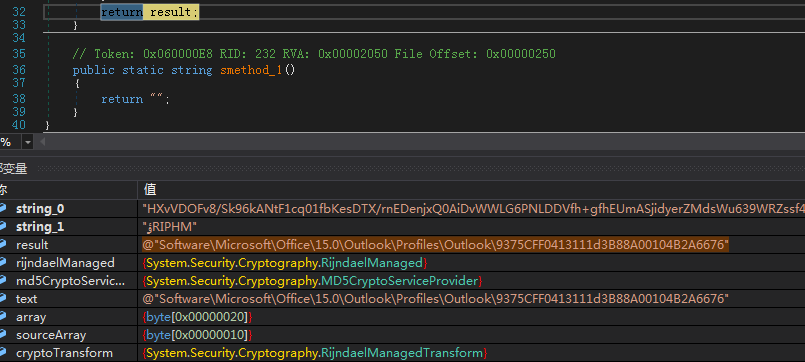Click the variable icon beside string_0
Viewport: 805px width, 362px height.
tap(3, 208)
